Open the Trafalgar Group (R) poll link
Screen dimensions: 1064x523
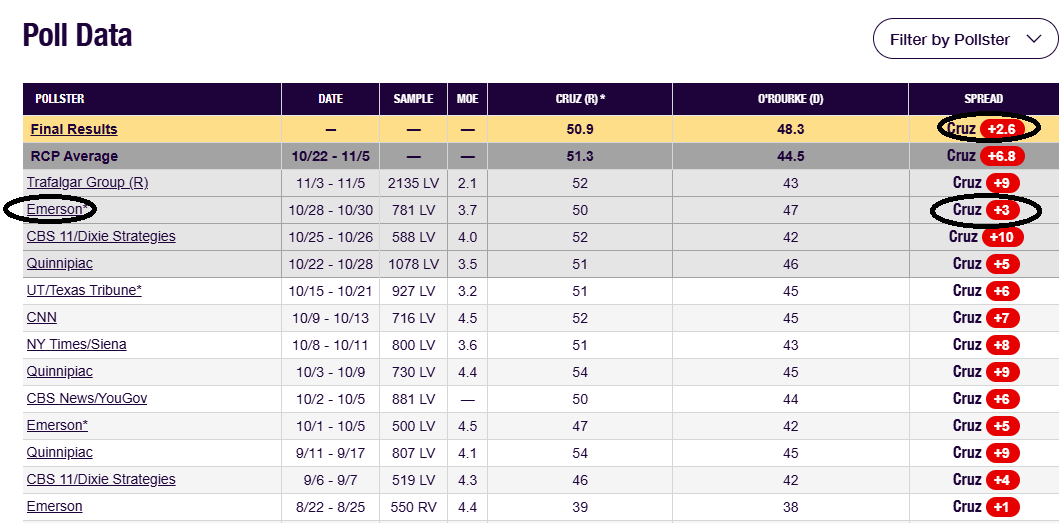click(88, 182)
